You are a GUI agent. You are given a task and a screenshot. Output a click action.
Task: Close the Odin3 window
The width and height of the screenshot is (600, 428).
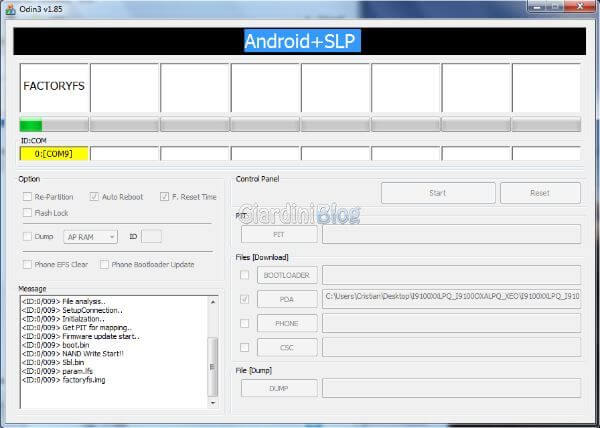580,6
